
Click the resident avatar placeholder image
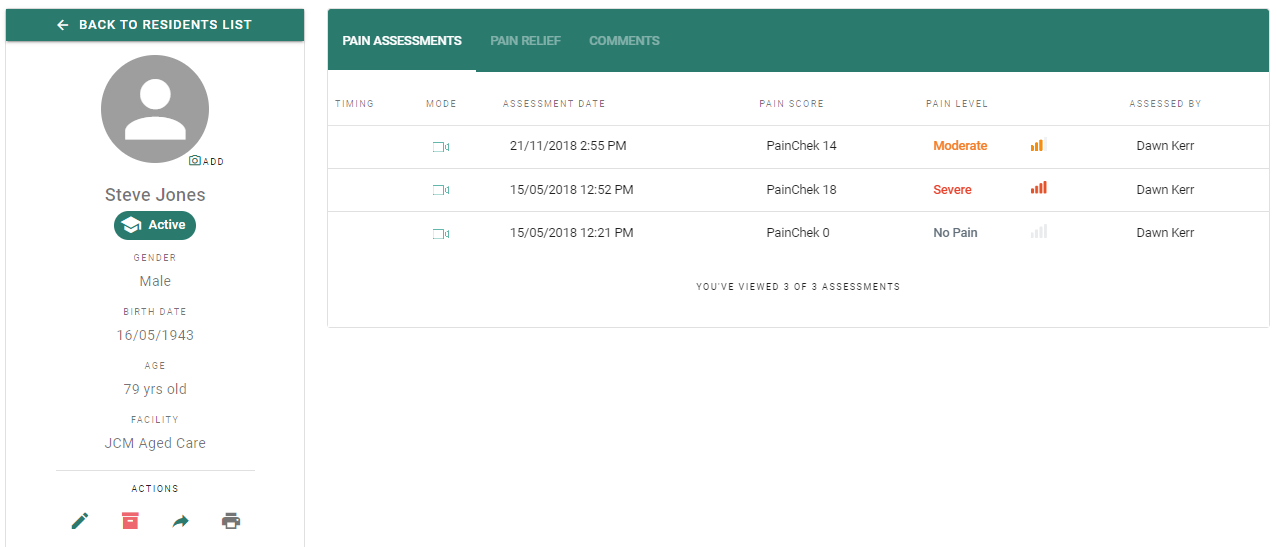pos(155,109)
